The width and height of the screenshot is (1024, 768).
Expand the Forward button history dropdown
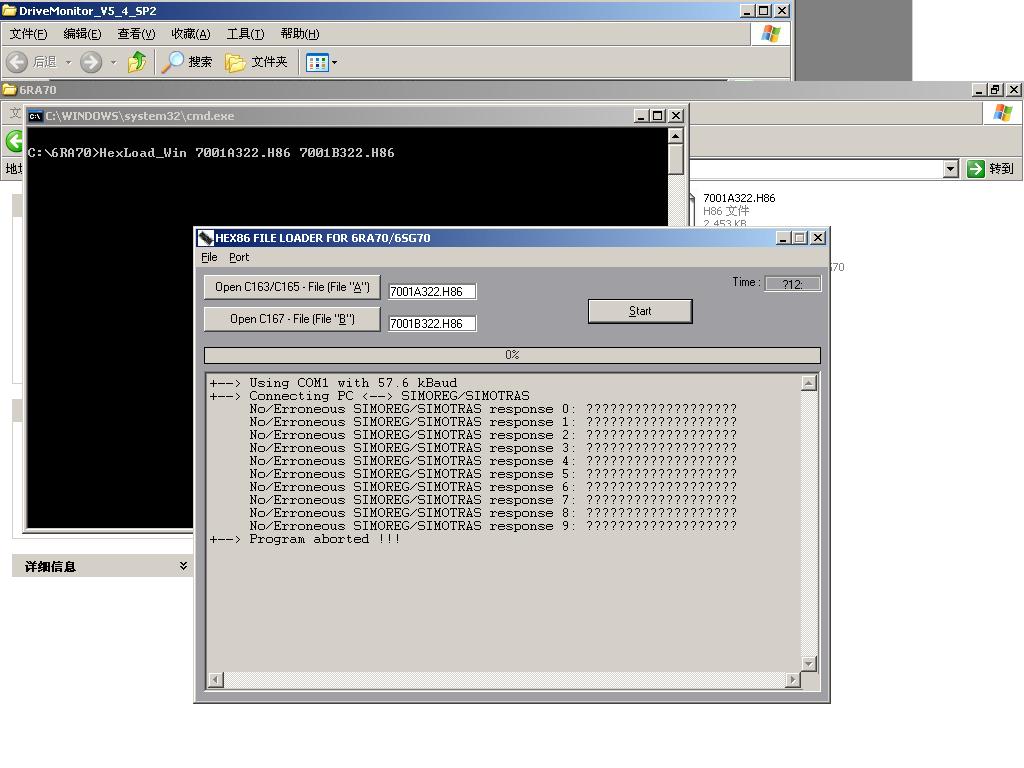(113, 63)
